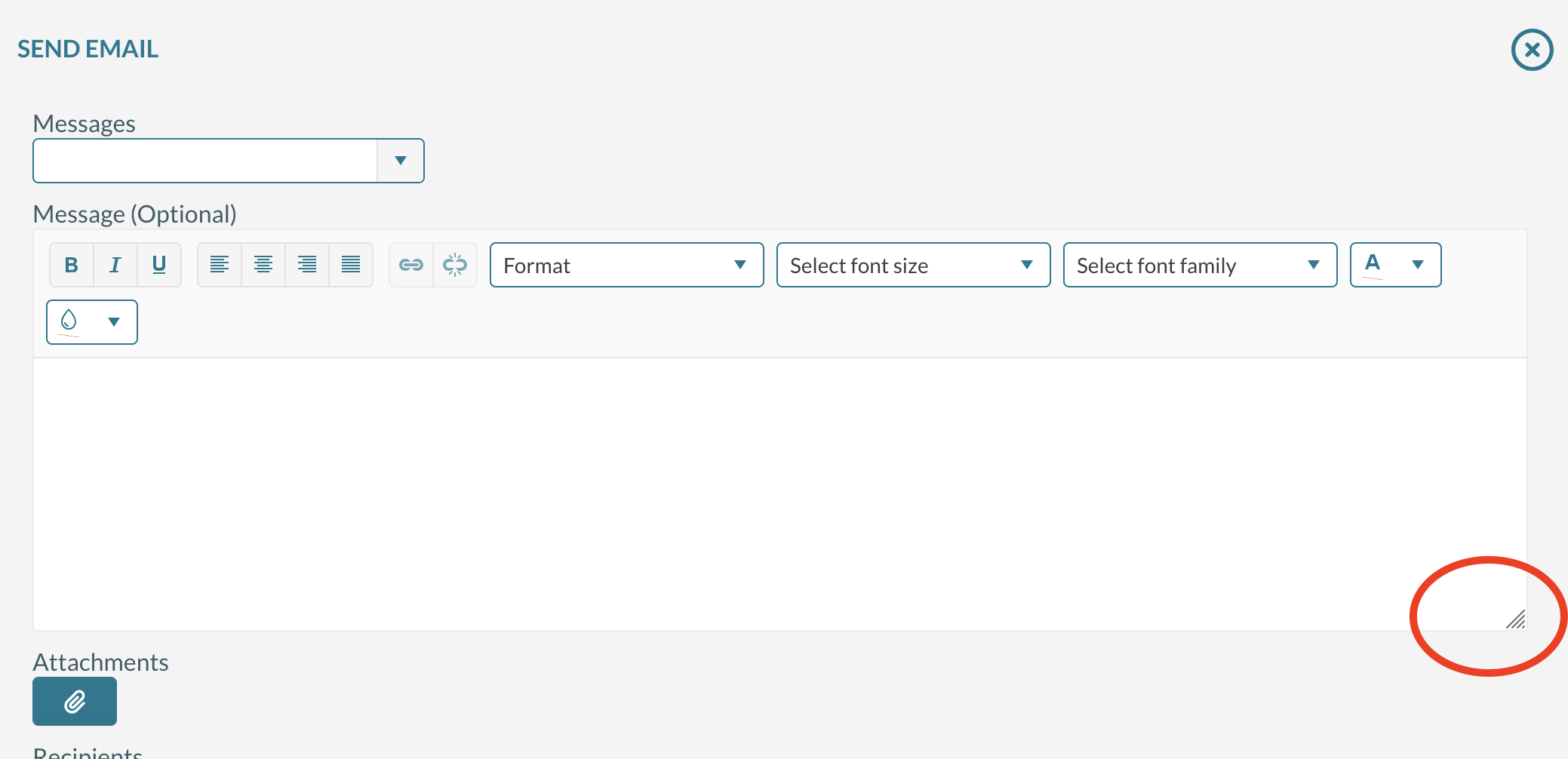
Task: Click inside the message body editor
Action: 755,490
